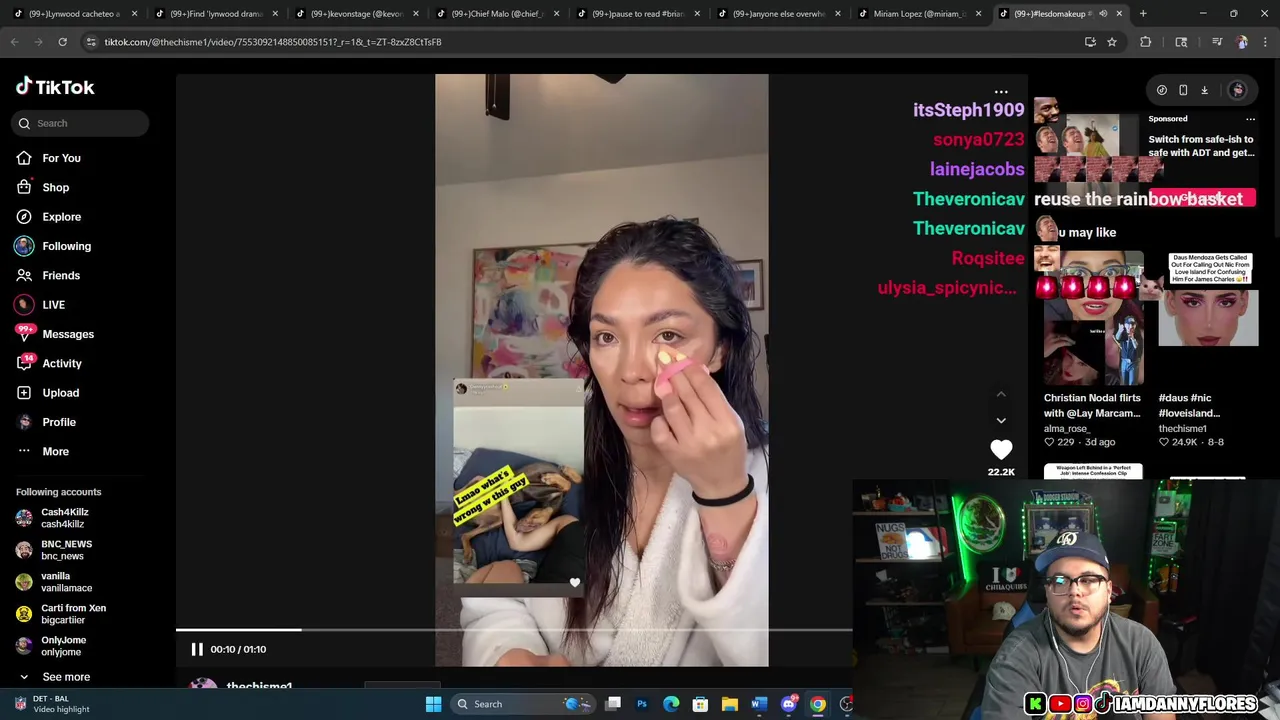Image resolution: width=1280 pixels, height=720 pixels.
Task: View site information icon in address bar
Action: click(91, 42)
